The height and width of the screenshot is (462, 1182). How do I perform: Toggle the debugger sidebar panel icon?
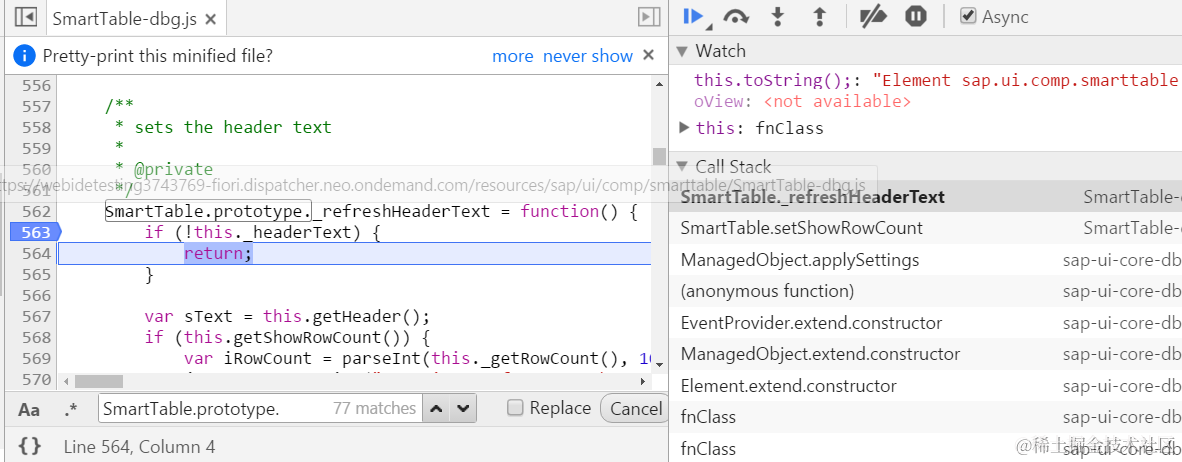pos(649,17)
